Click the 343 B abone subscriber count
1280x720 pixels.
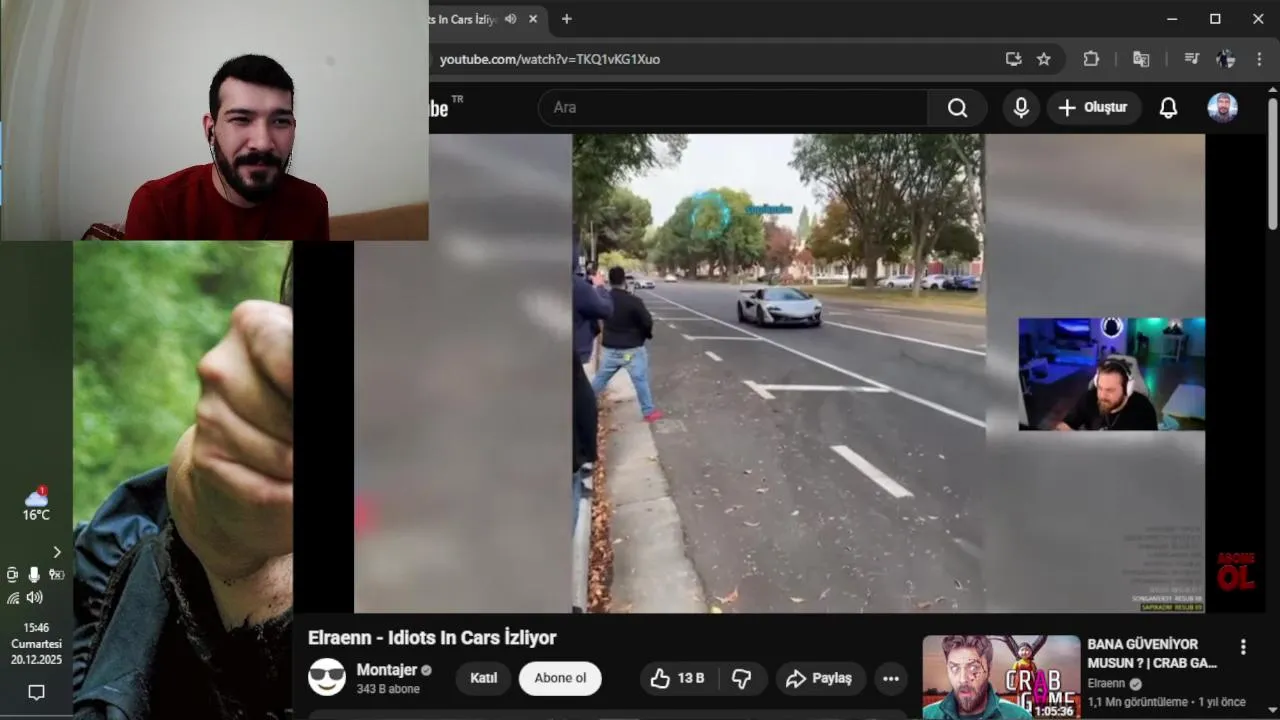[388, 689]
